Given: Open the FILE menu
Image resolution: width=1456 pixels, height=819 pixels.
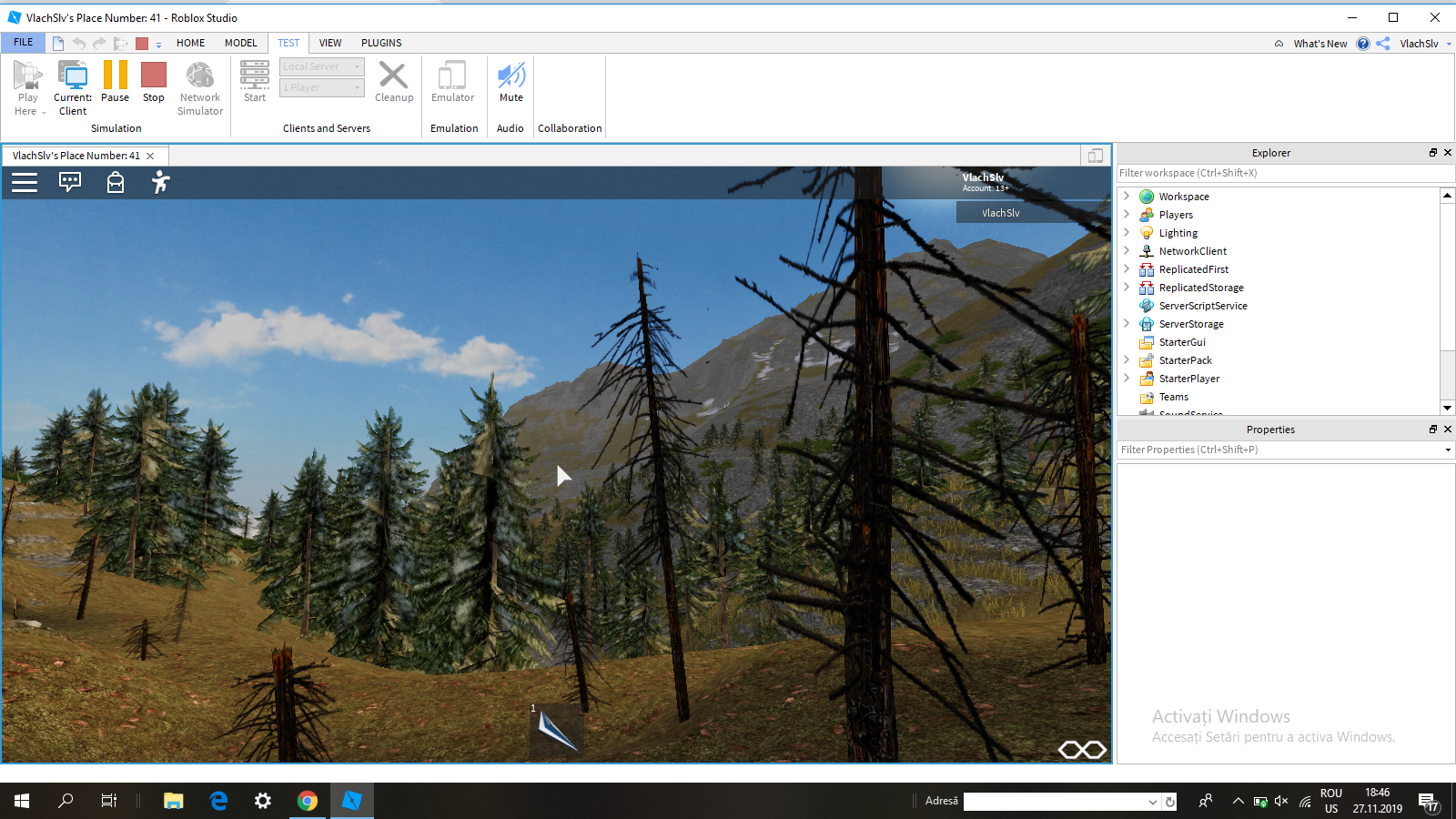Looking at the screenshot, I should (24, 43).
